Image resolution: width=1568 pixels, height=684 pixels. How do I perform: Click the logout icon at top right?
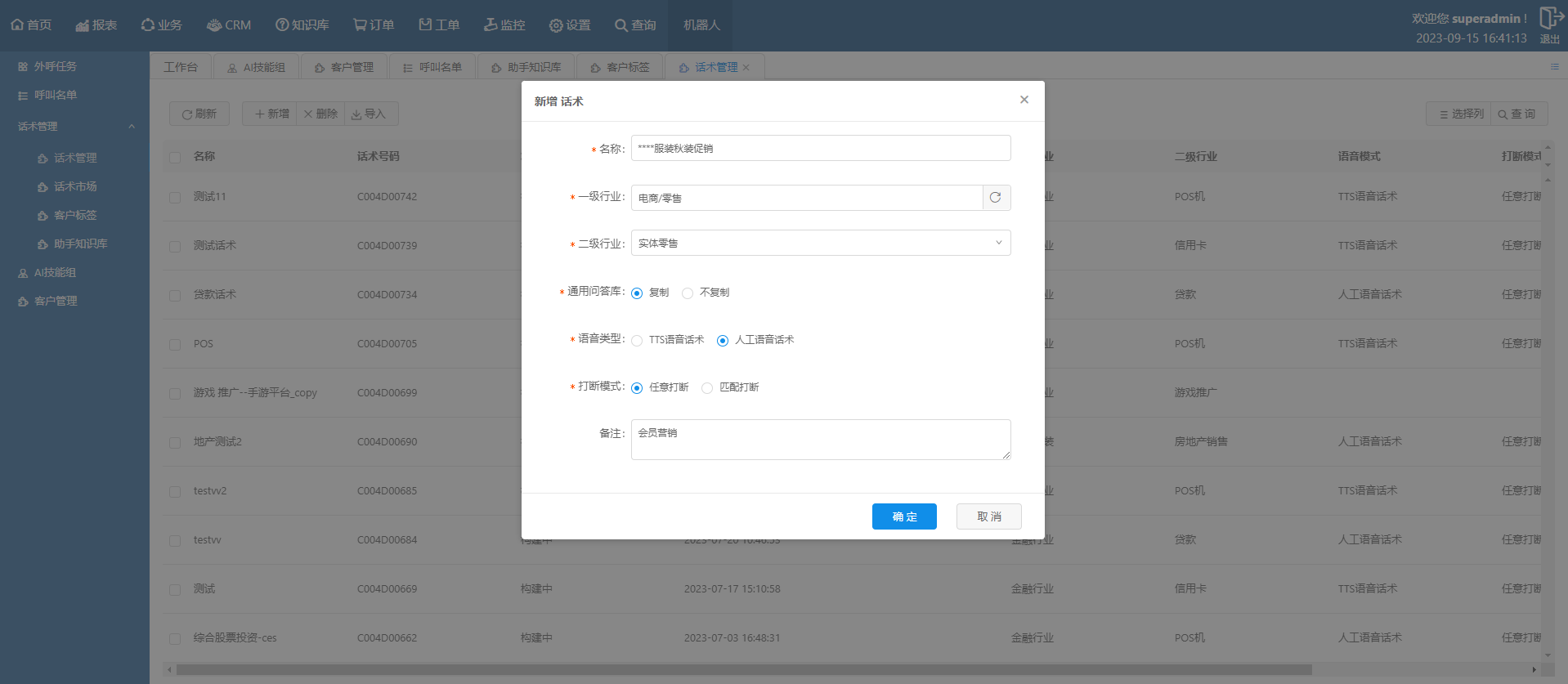click(1549, 18)
